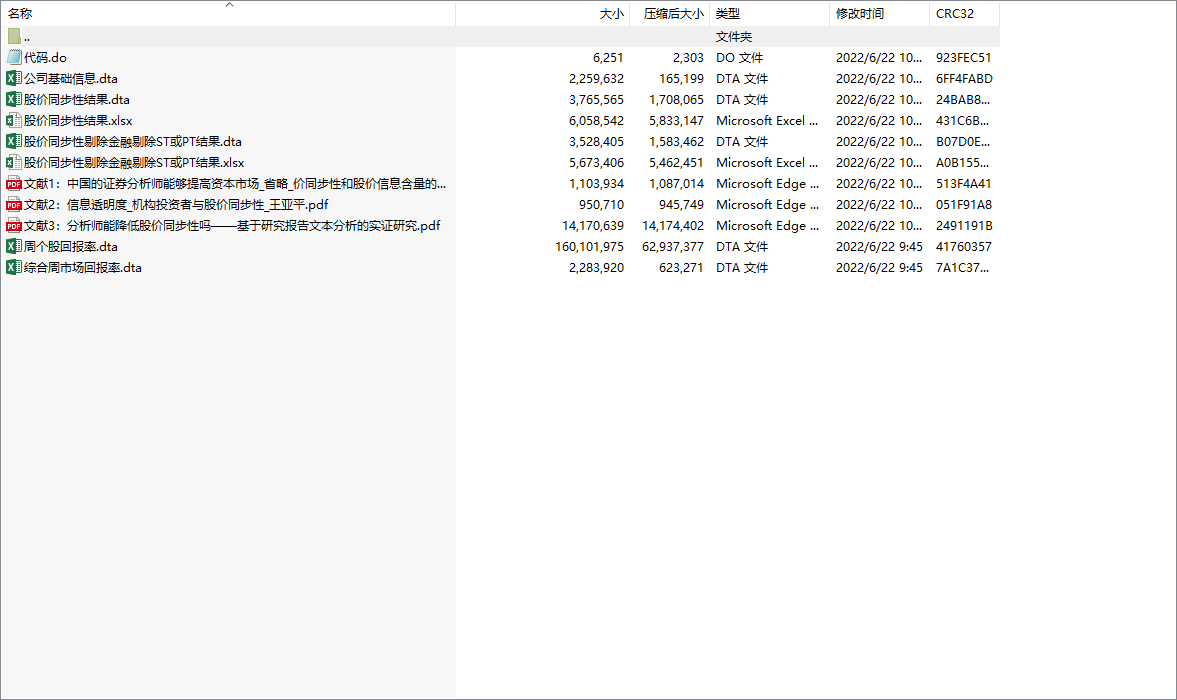This screenshot has width=1177, height=700.
Task: Click the 文件夹 type cell
Action: click(x=733, y=37)
